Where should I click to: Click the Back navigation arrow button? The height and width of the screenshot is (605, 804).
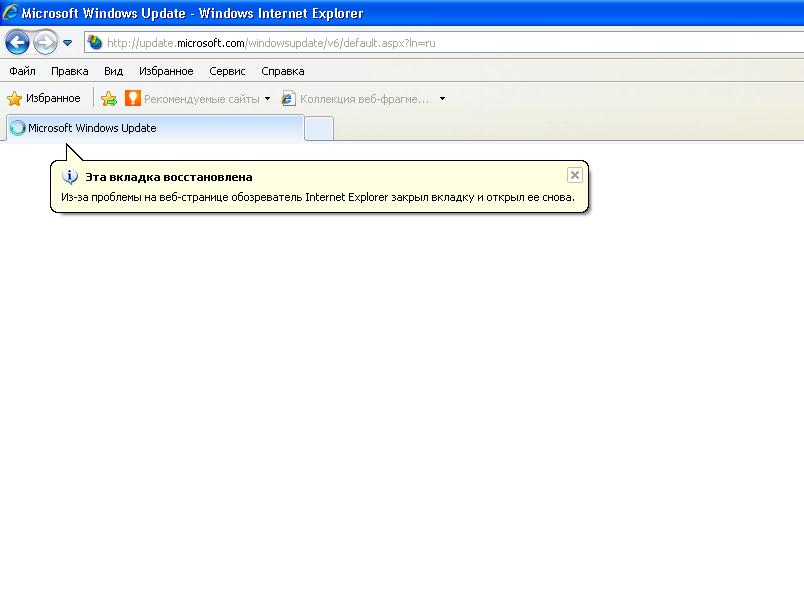[17, 43]
